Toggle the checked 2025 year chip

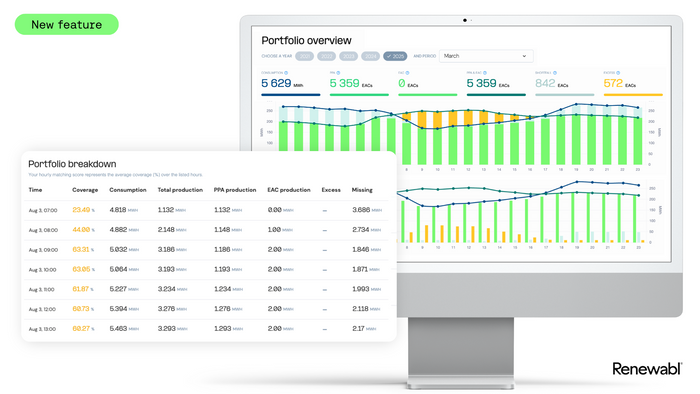pyautogui.click(x=395, y=56)
